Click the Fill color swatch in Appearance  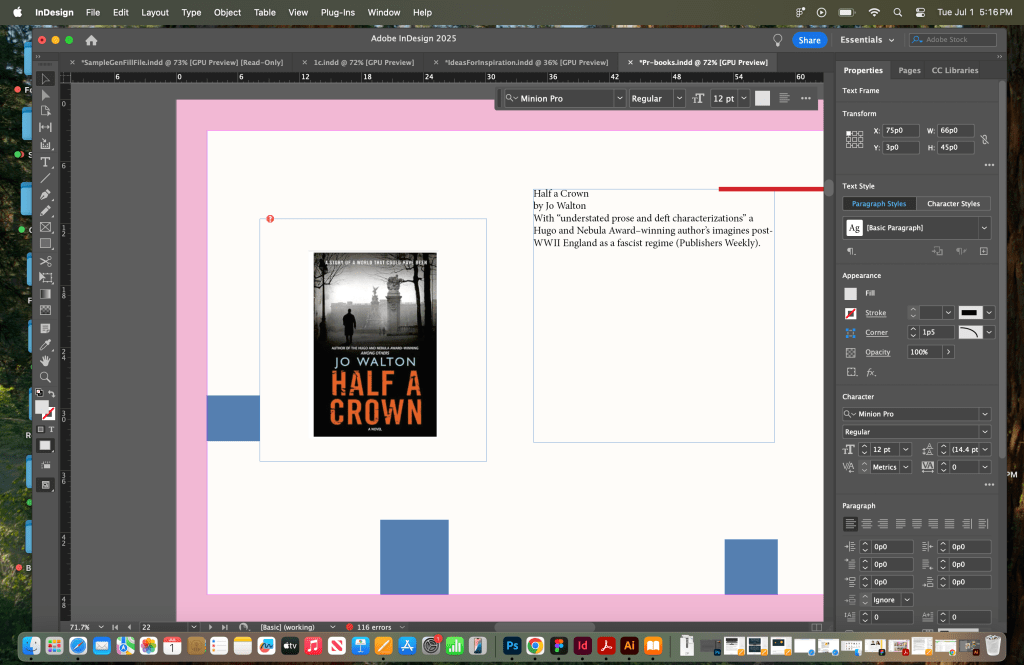(850, 293)
